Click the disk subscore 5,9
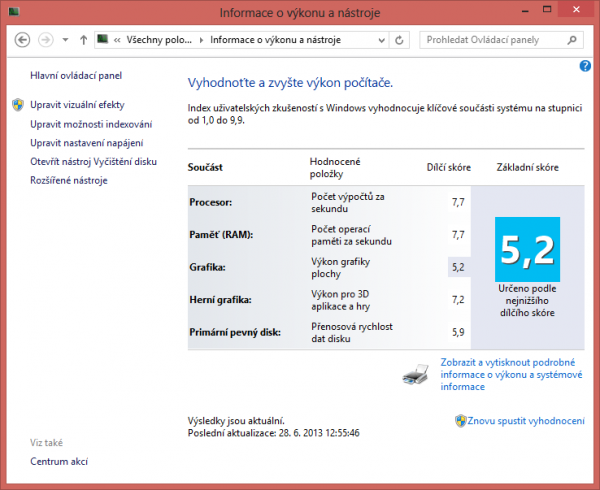This screenshot has width=600, height=490. click(458, 332)
